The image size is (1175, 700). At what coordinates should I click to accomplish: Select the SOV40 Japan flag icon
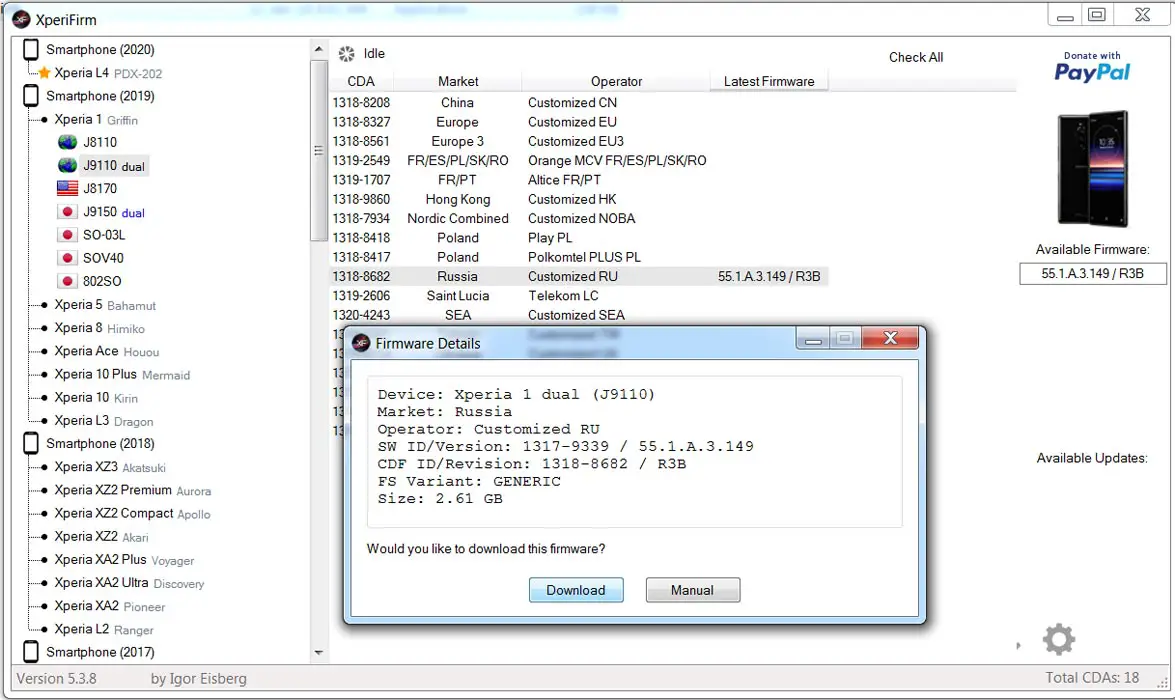(67, 258)
